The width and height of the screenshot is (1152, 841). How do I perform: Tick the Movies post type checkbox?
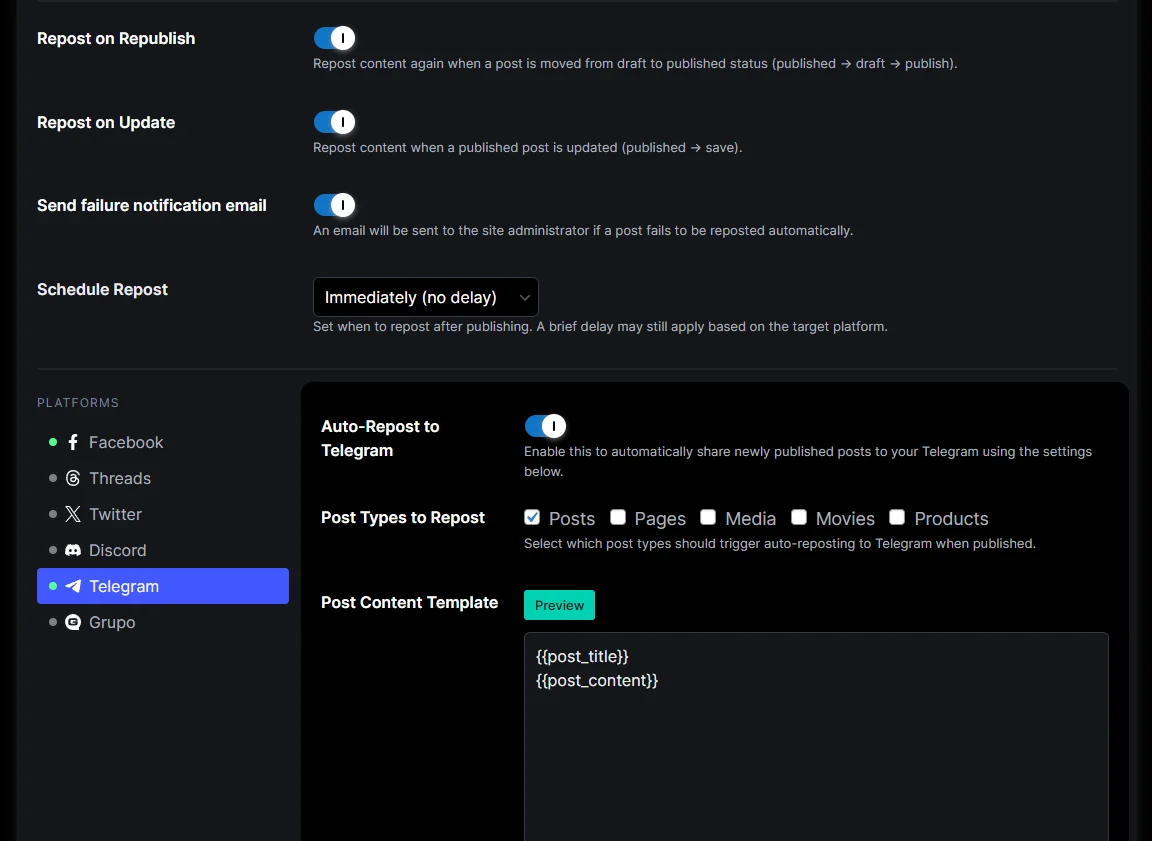[799, 517]
